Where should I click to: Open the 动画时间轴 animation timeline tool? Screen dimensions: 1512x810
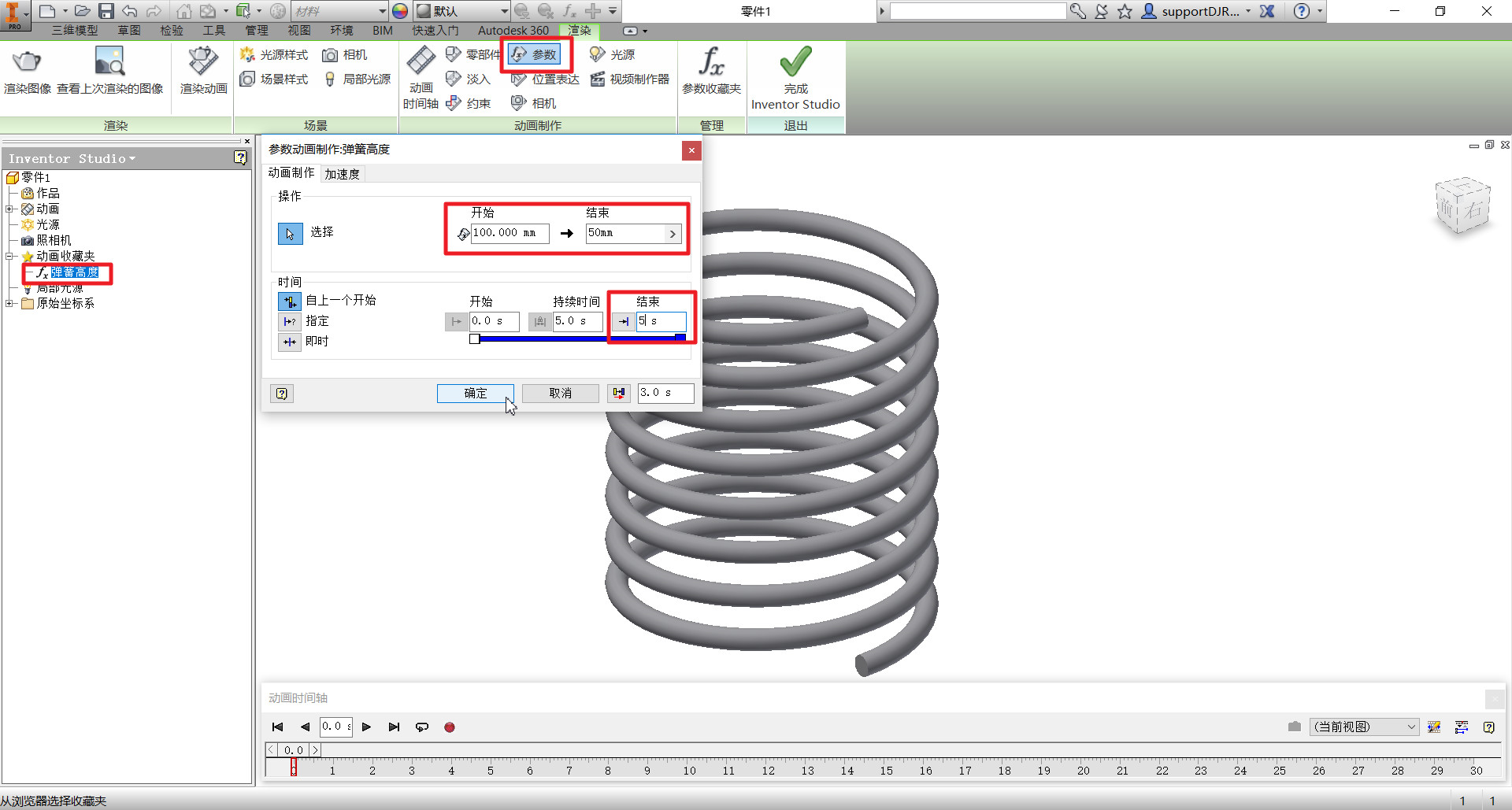(421, 79)
